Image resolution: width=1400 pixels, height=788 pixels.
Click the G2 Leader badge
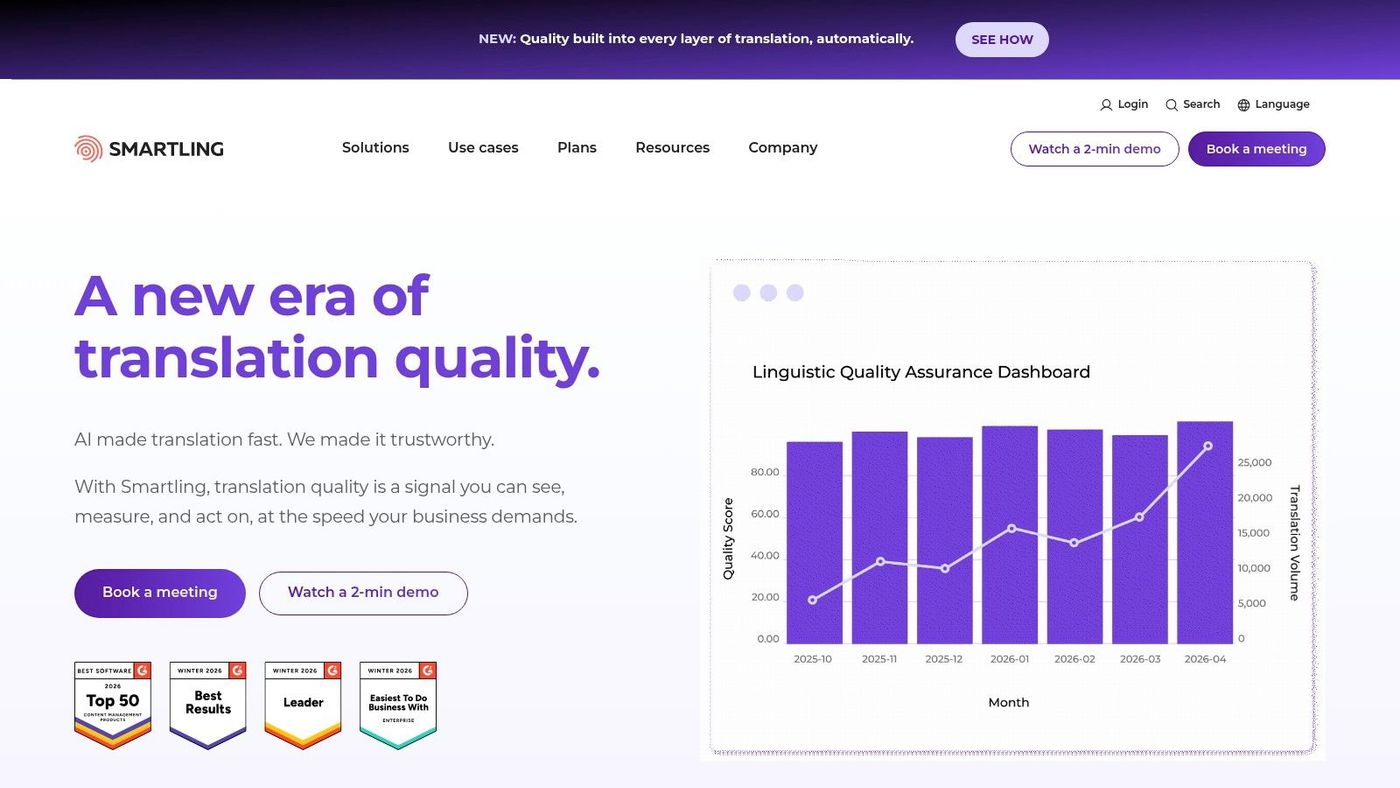pyautogui.click(x=303, y=706)
